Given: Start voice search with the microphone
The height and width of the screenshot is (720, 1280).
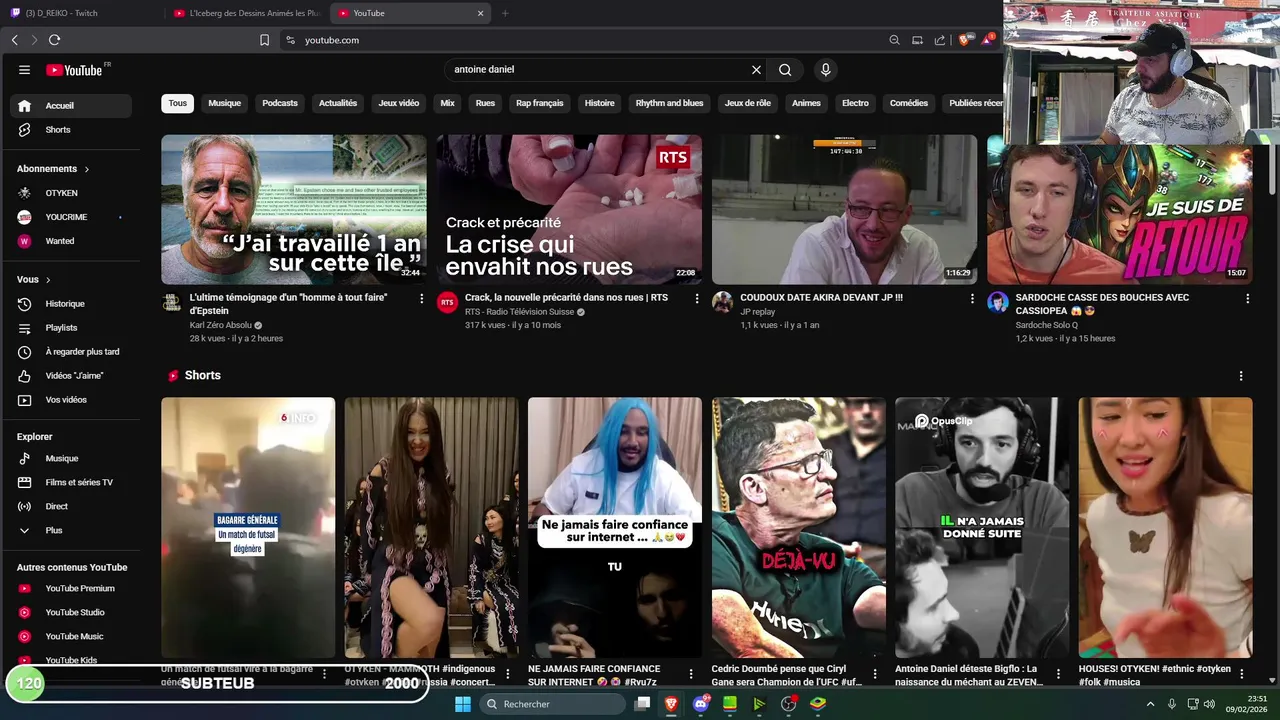Looking at the screenshot, I should point(825,70).
